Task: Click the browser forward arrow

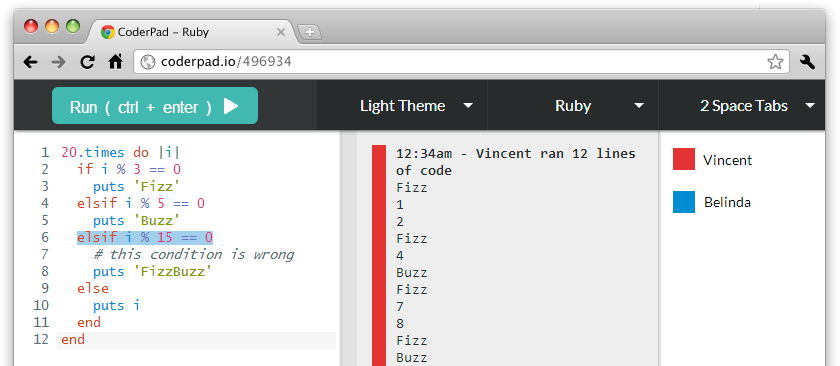Action: [58, 63]
